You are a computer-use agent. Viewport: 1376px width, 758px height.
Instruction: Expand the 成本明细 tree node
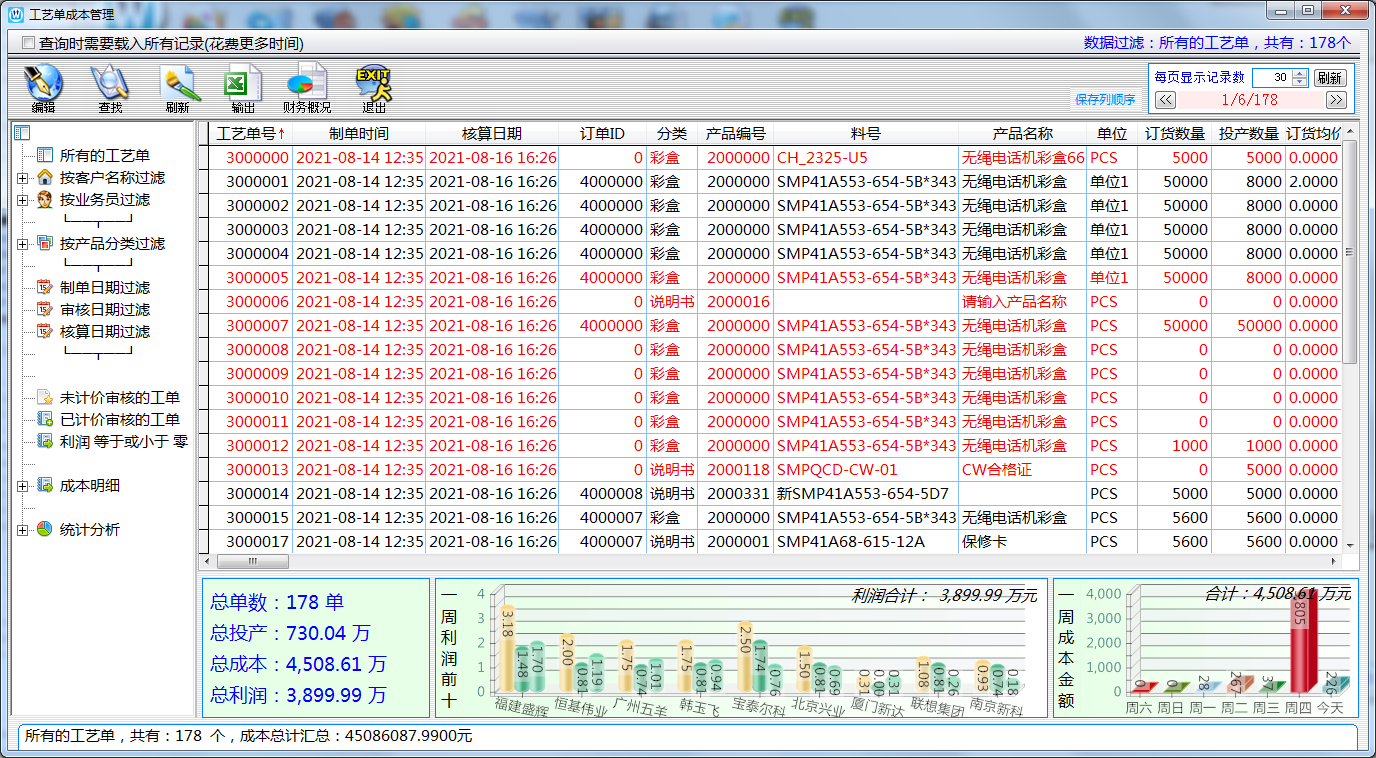click(22, 486)
